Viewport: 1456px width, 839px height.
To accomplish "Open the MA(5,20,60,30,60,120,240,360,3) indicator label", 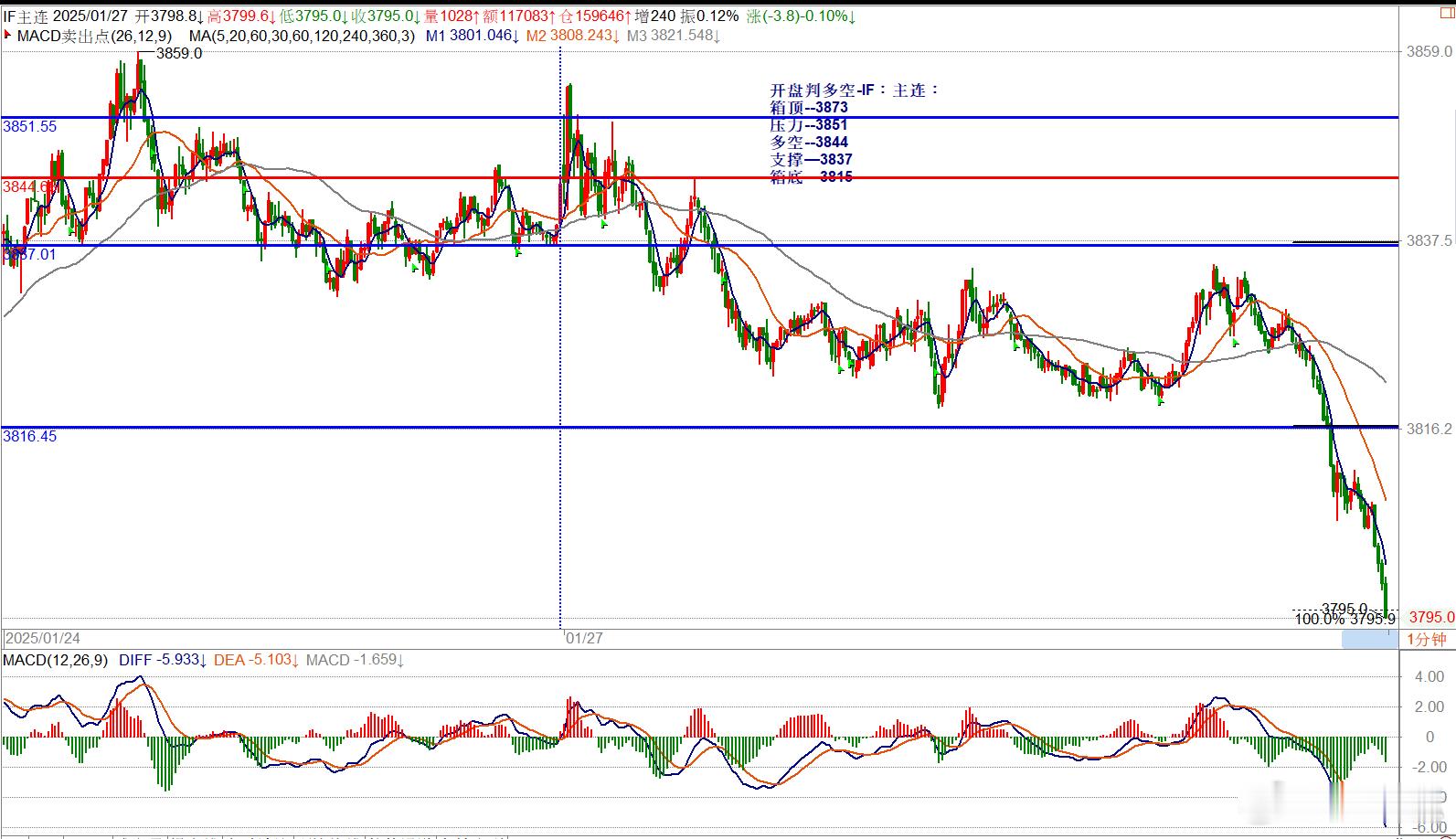I will coord(303,37).
